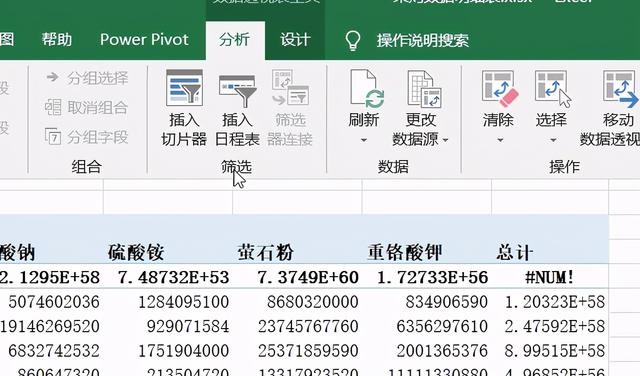Image resolution: width=640 pixels, height=376 pixels.
Task: Select the cell showing 8.99515E+58
Action: click(x=550, y=351)
